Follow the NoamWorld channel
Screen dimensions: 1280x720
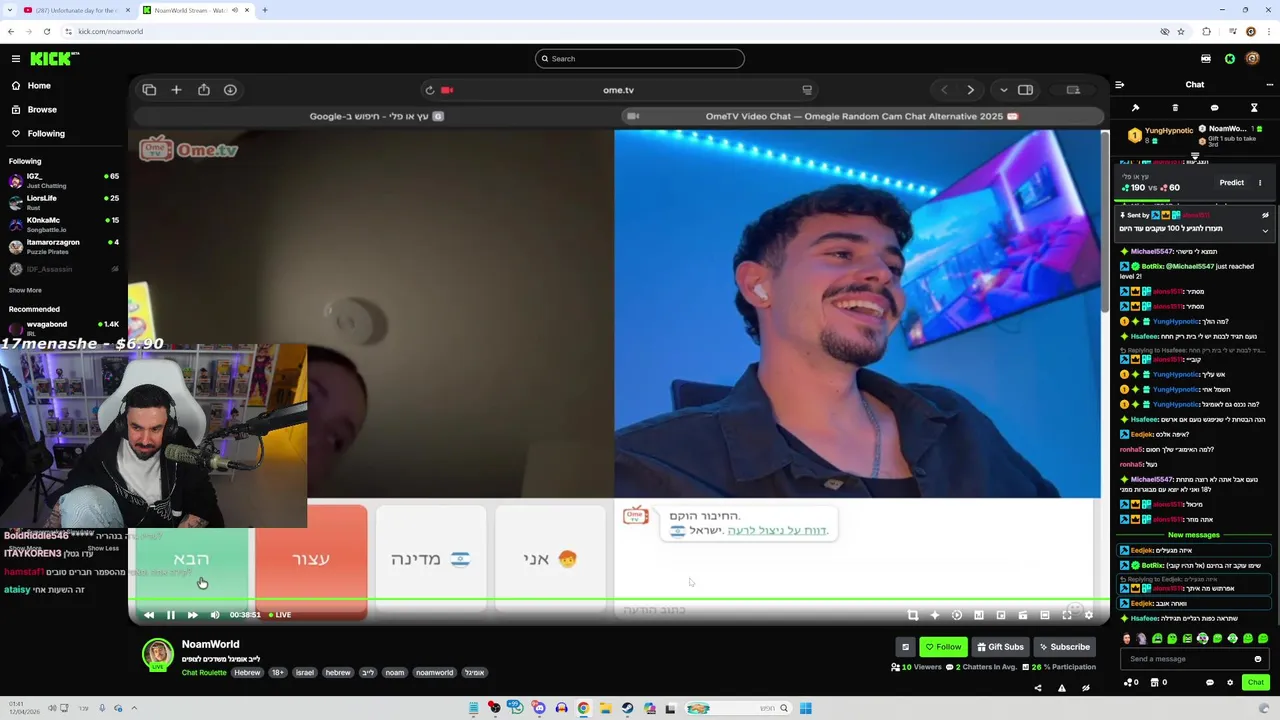click(943, 647)
